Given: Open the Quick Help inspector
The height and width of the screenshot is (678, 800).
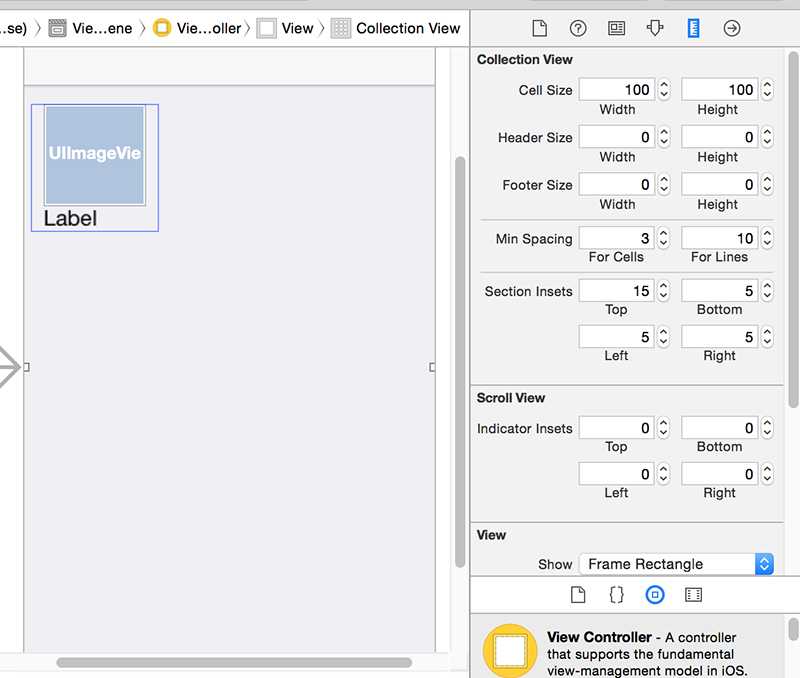Looking at the screenshot, I should point(578,28).
